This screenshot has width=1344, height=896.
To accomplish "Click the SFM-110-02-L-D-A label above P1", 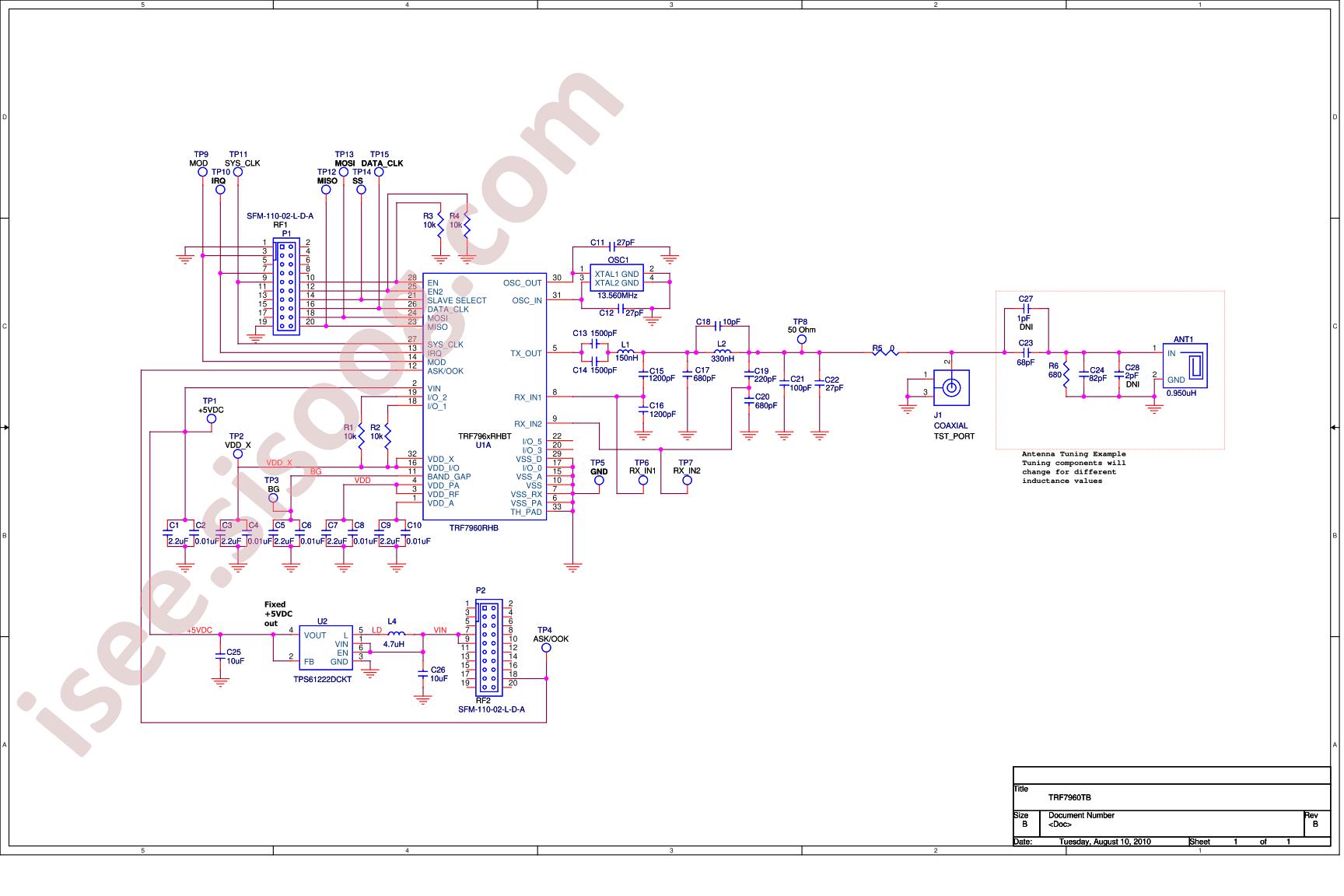I will [280, 216].
